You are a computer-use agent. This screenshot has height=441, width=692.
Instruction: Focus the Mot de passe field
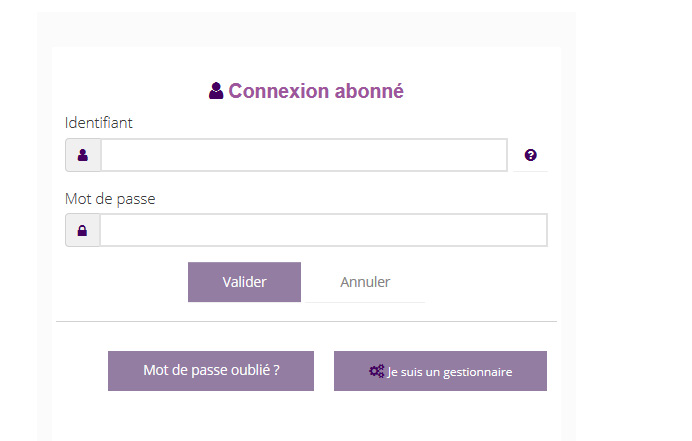click(x=323, y=230)
